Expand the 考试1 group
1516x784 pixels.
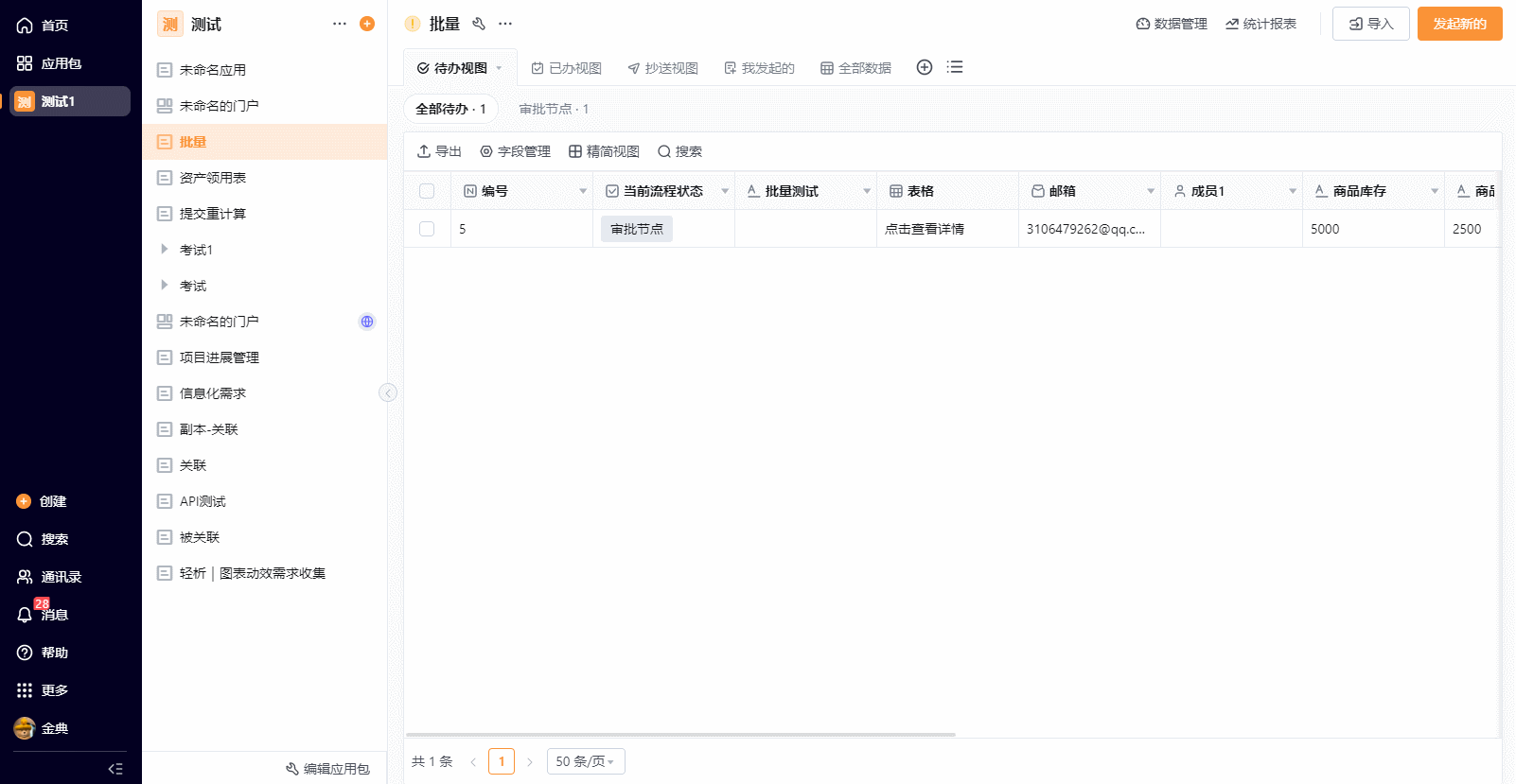165,249
